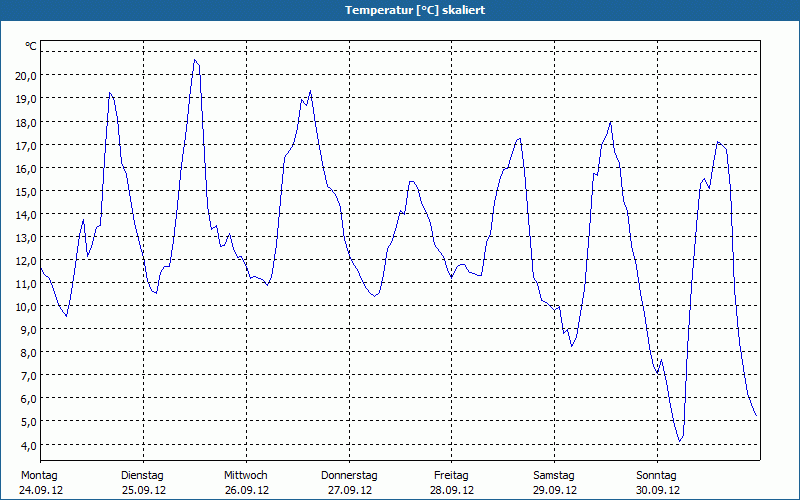
Task: Click the Samstag day label
Action: tap(554, 476)
